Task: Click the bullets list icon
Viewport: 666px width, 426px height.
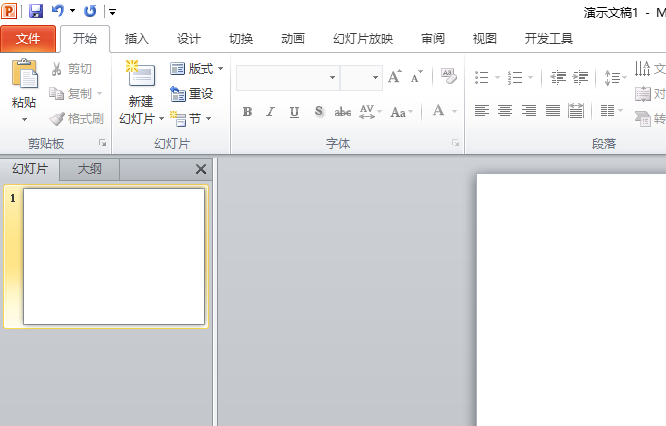Action: click(482, 78)
